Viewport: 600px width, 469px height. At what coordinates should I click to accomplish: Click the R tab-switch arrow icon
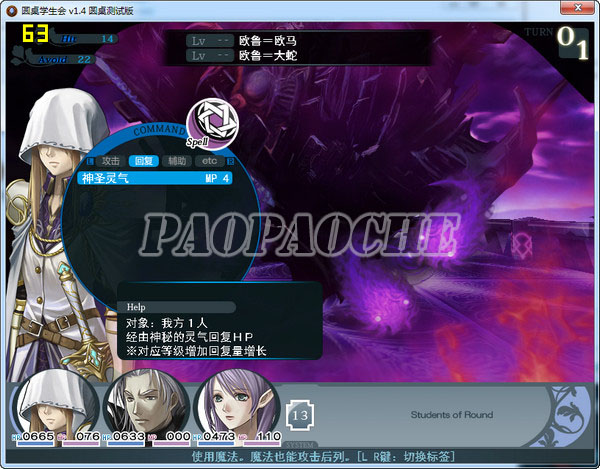pos(230,161)
